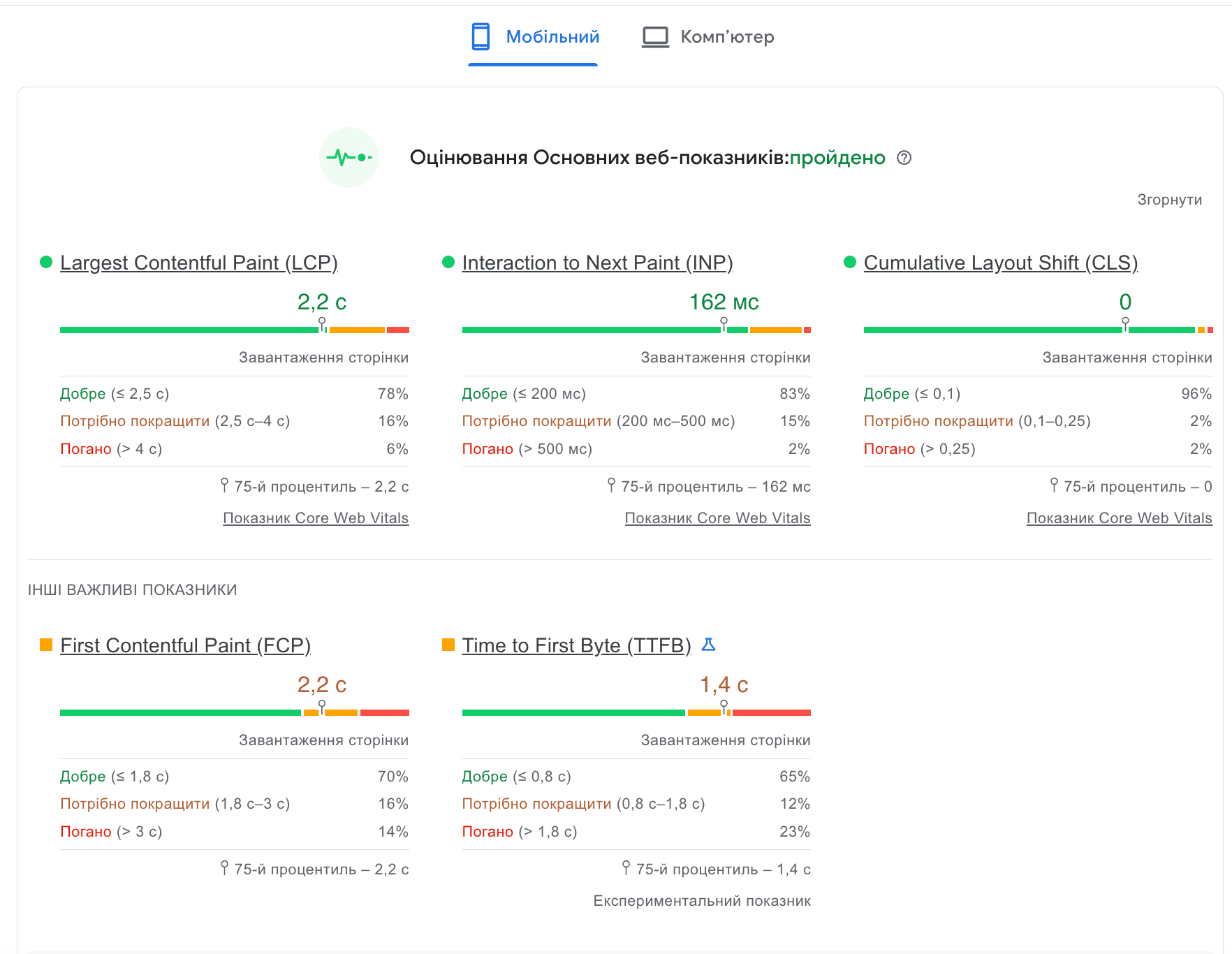Open Time to First Byte (TTFB) link

coord(576,645)
